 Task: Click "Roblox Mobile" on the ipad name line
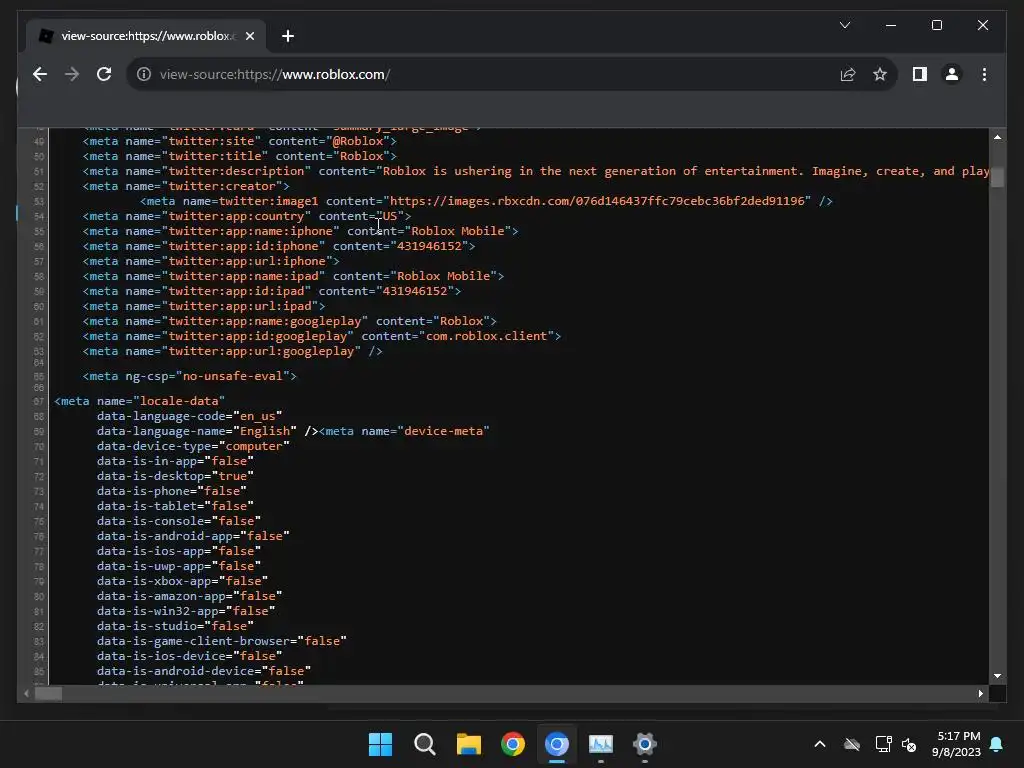click(x=443, y=276)
